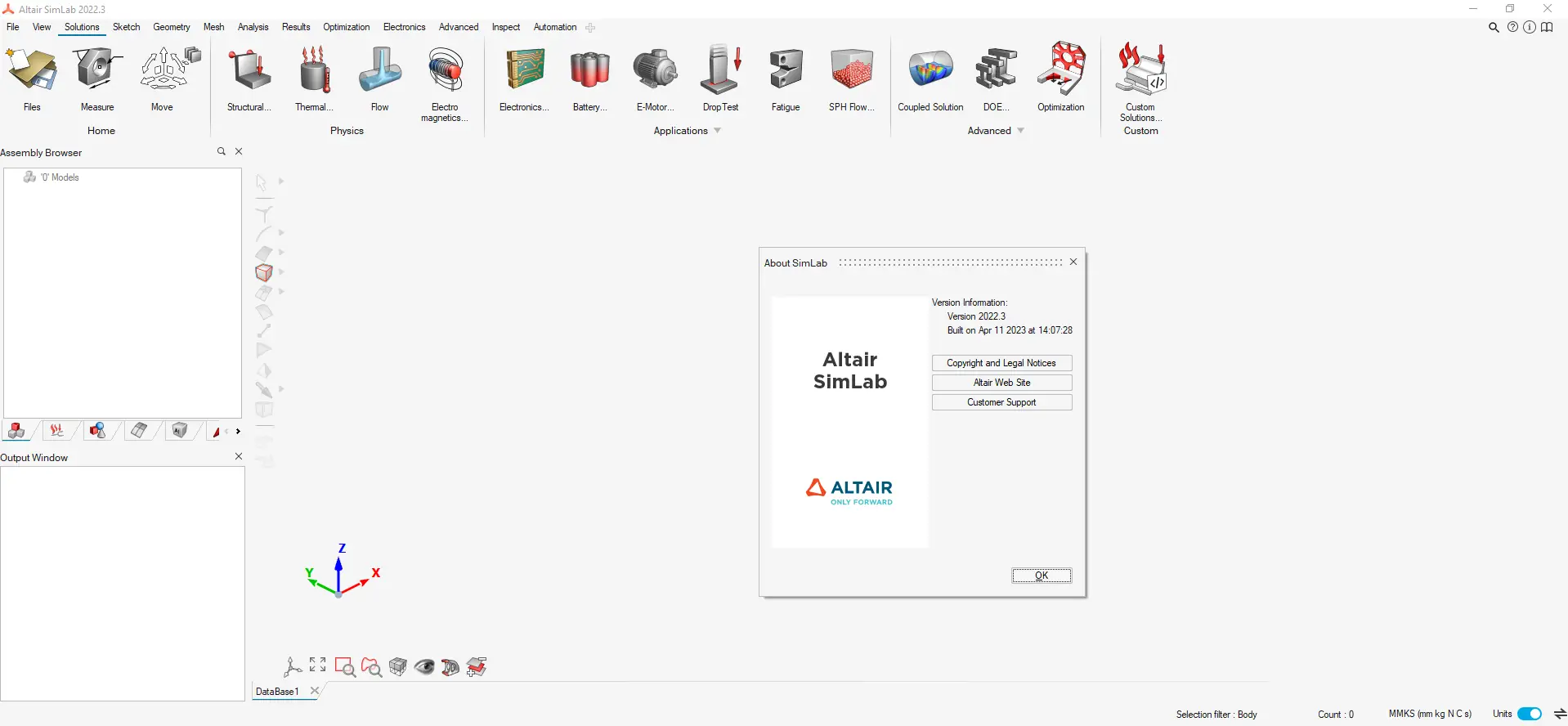Switch to the Sketch ribbon tab
This screenshot has height=726, width=1568.
coord(127,27)
